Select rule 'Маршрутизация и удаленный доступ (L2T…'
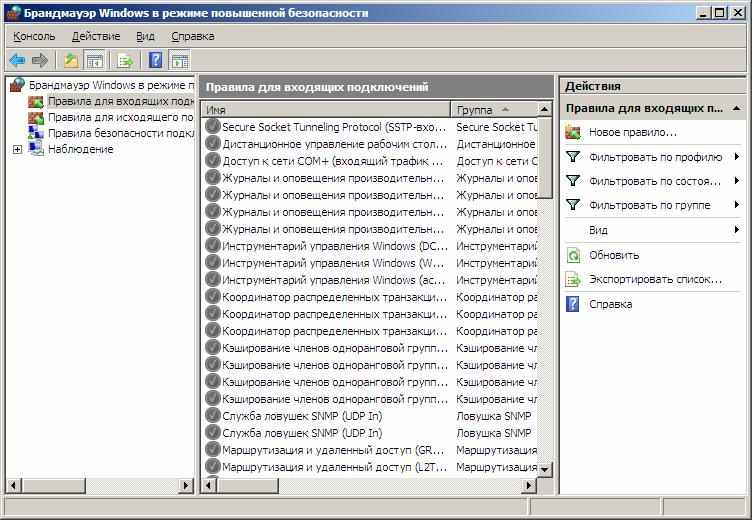The height and width of the screenshot is (520, 752). 334,467
